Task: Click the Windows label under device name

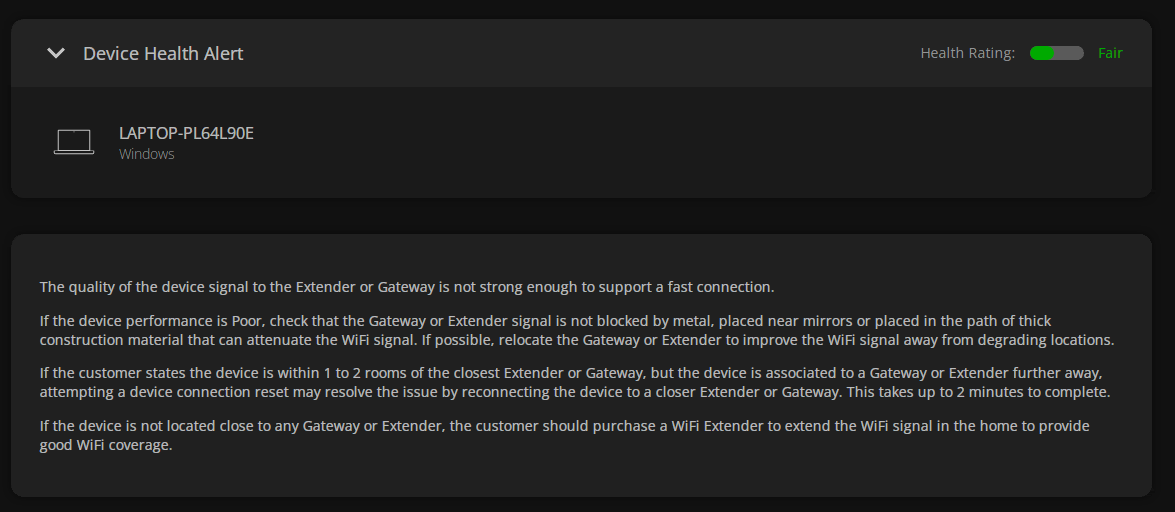Action: pos(147,154)
